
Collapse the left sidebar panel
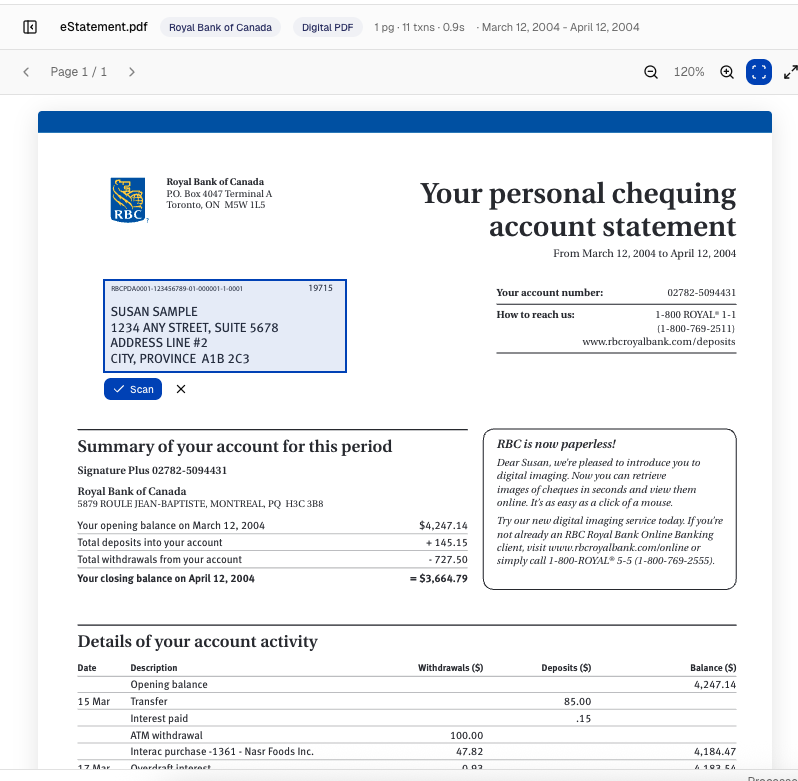30,27
